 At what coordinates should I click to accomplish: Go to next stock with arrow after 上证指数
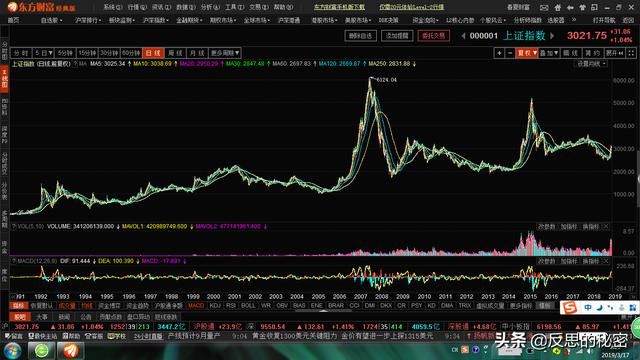pyautogui.click(x=552, y=36)
